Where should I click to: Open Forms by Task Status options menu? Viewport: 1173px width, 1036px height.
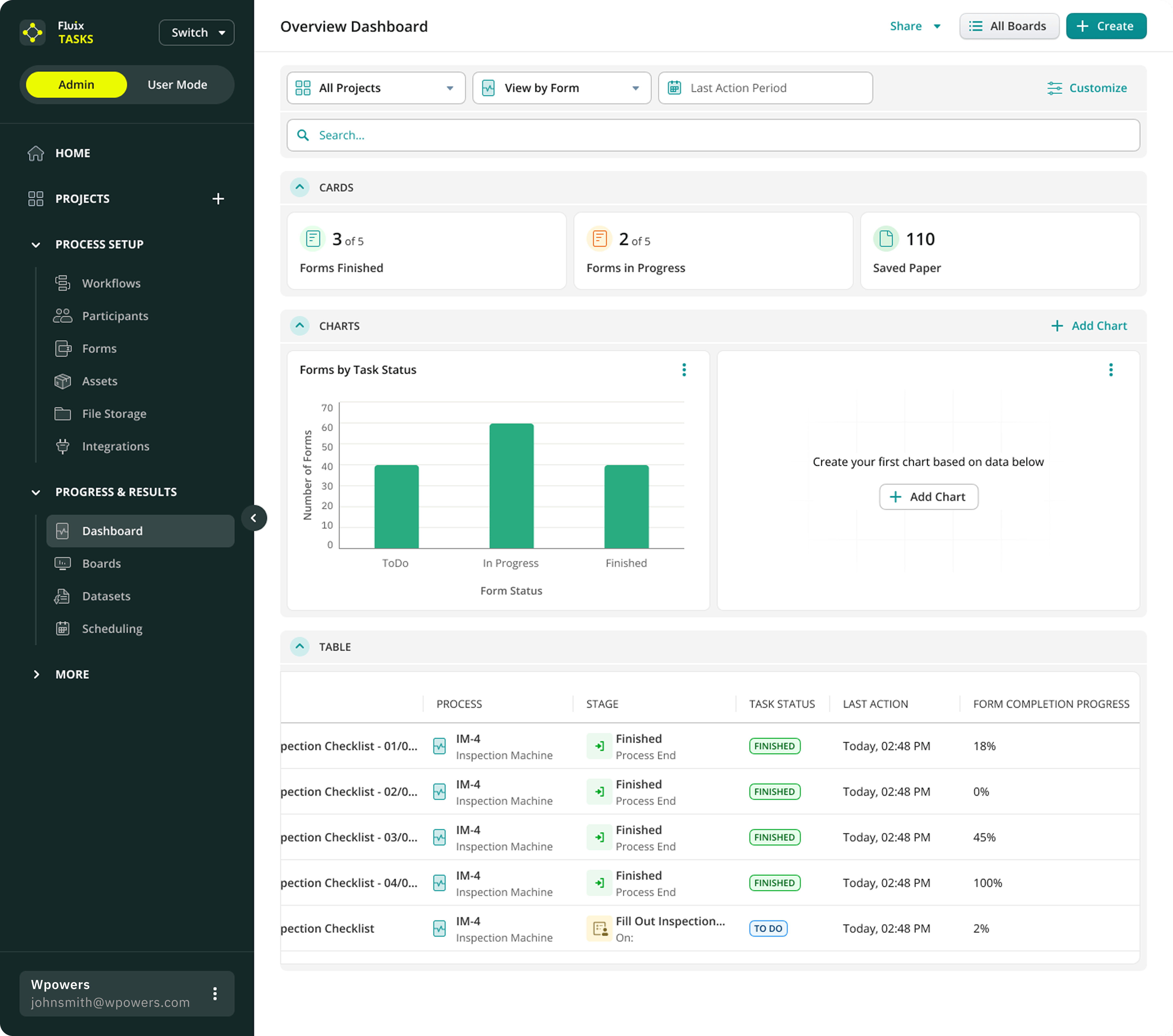[684, 370]
